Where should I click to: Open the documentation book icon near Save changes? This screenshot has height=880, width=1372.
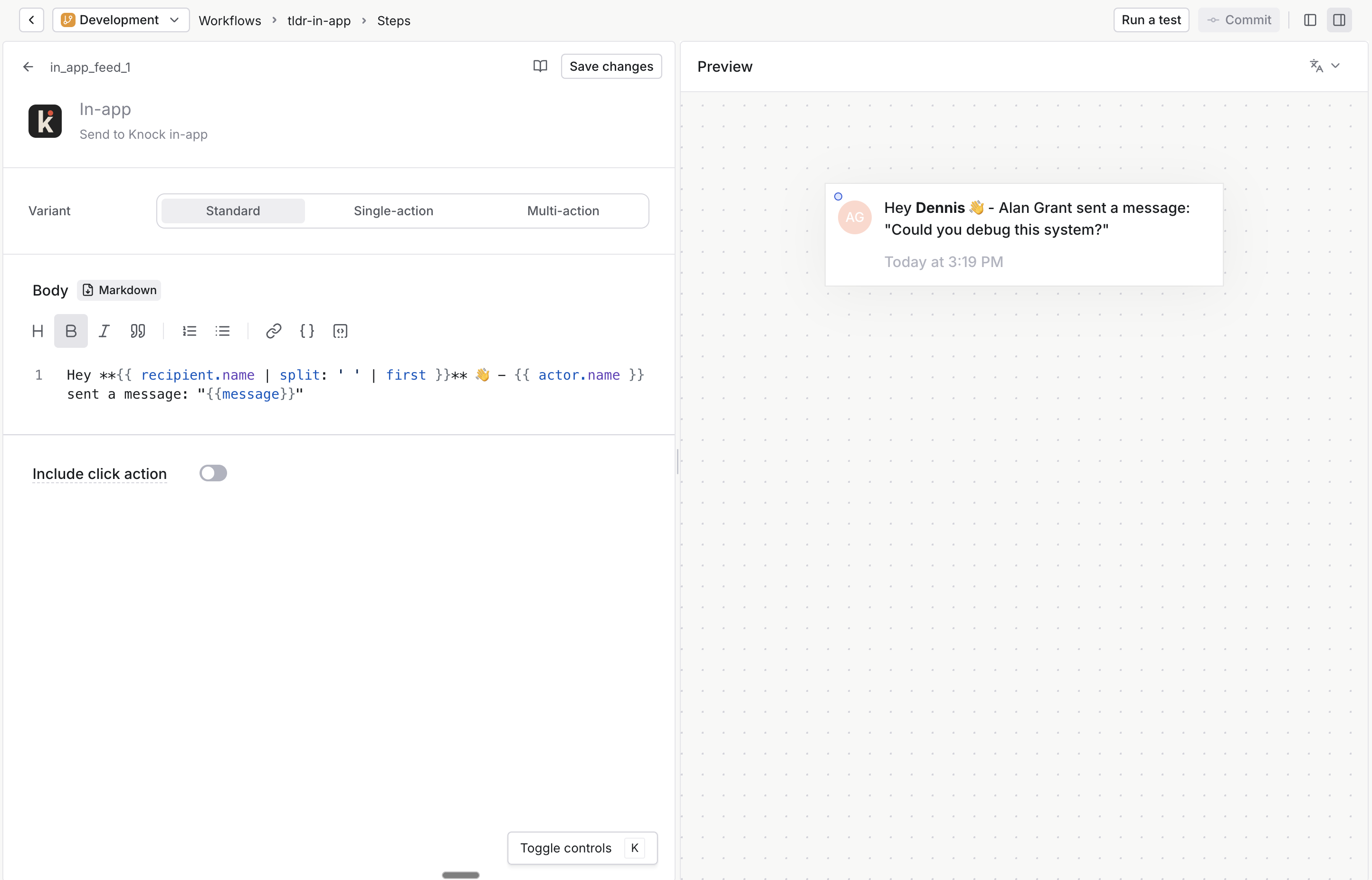[x=540, y=66]
